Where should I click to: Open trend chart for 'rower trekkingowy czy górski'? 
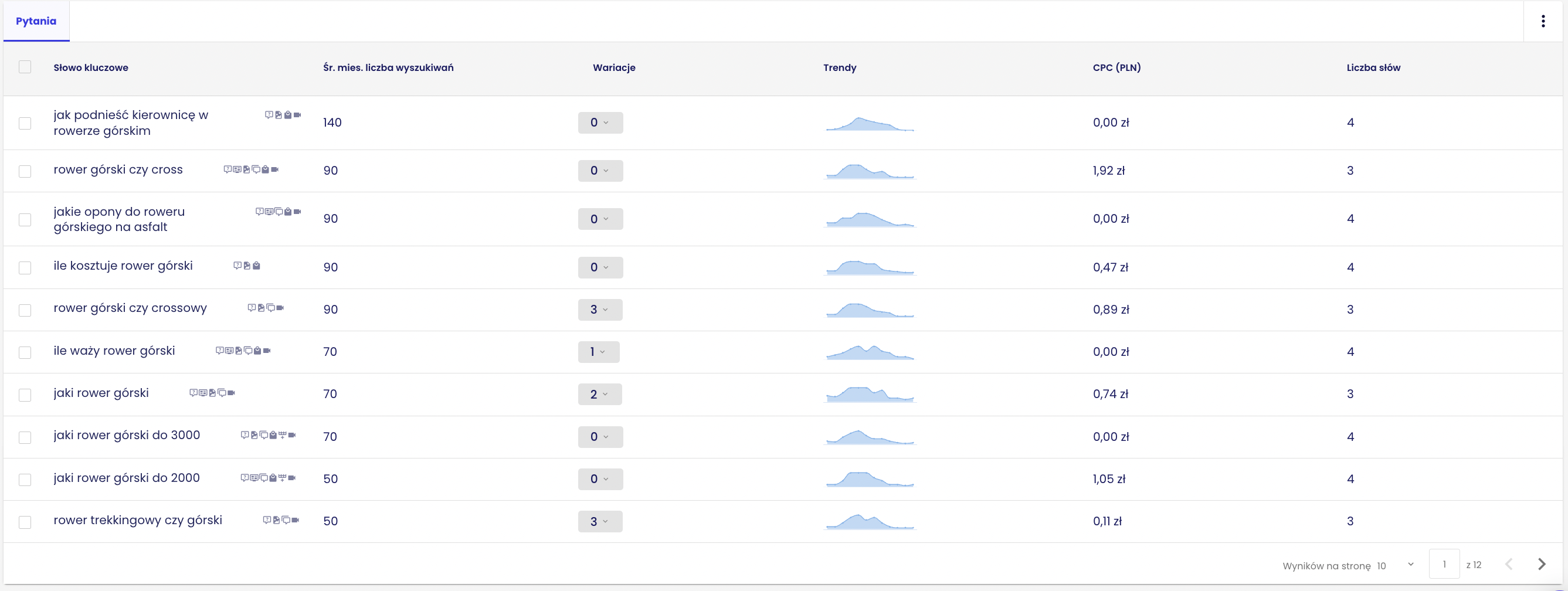point(870,522)
